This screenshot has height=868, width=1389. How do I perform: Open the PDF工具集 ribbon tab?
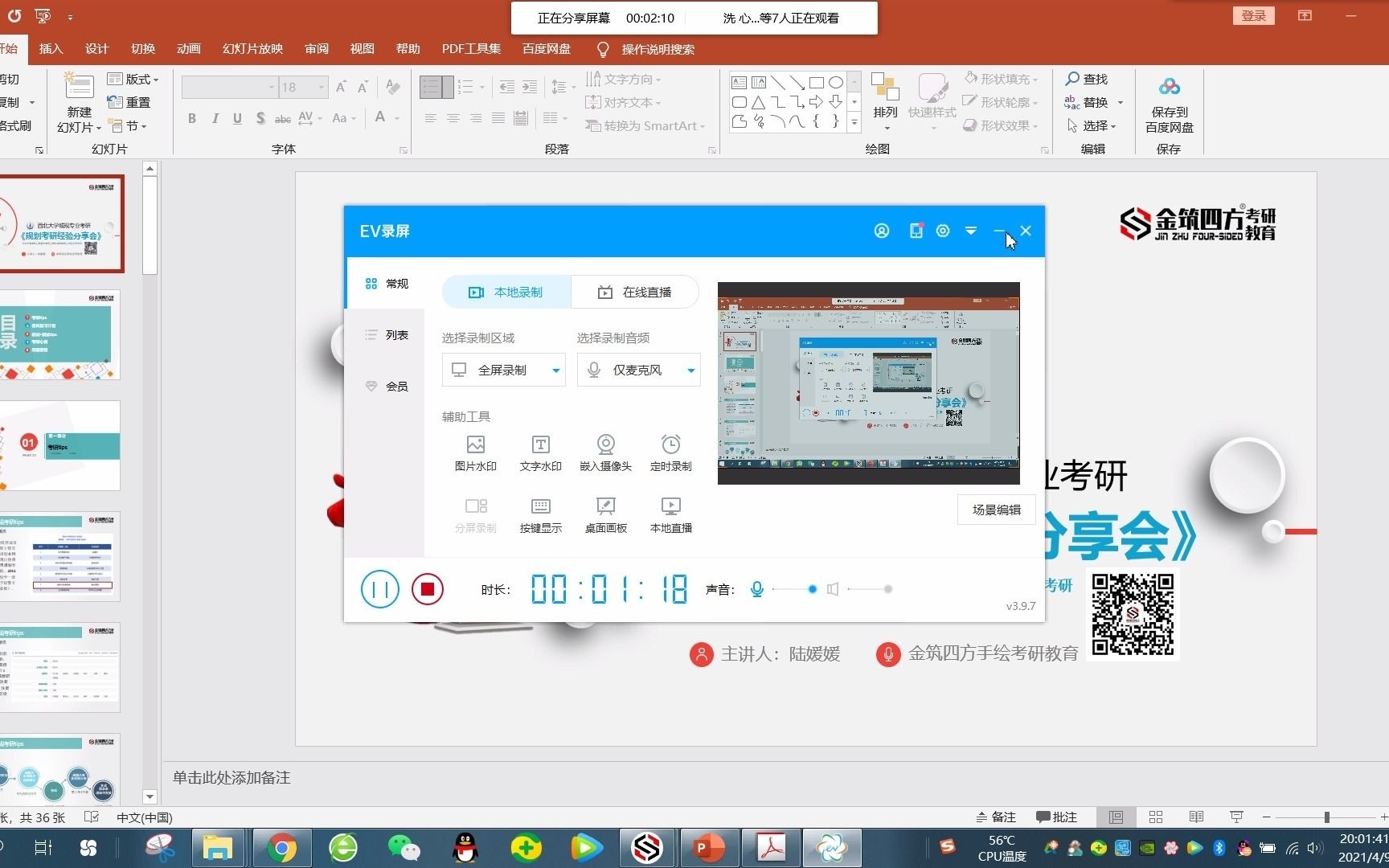click(x=471, y=49)
